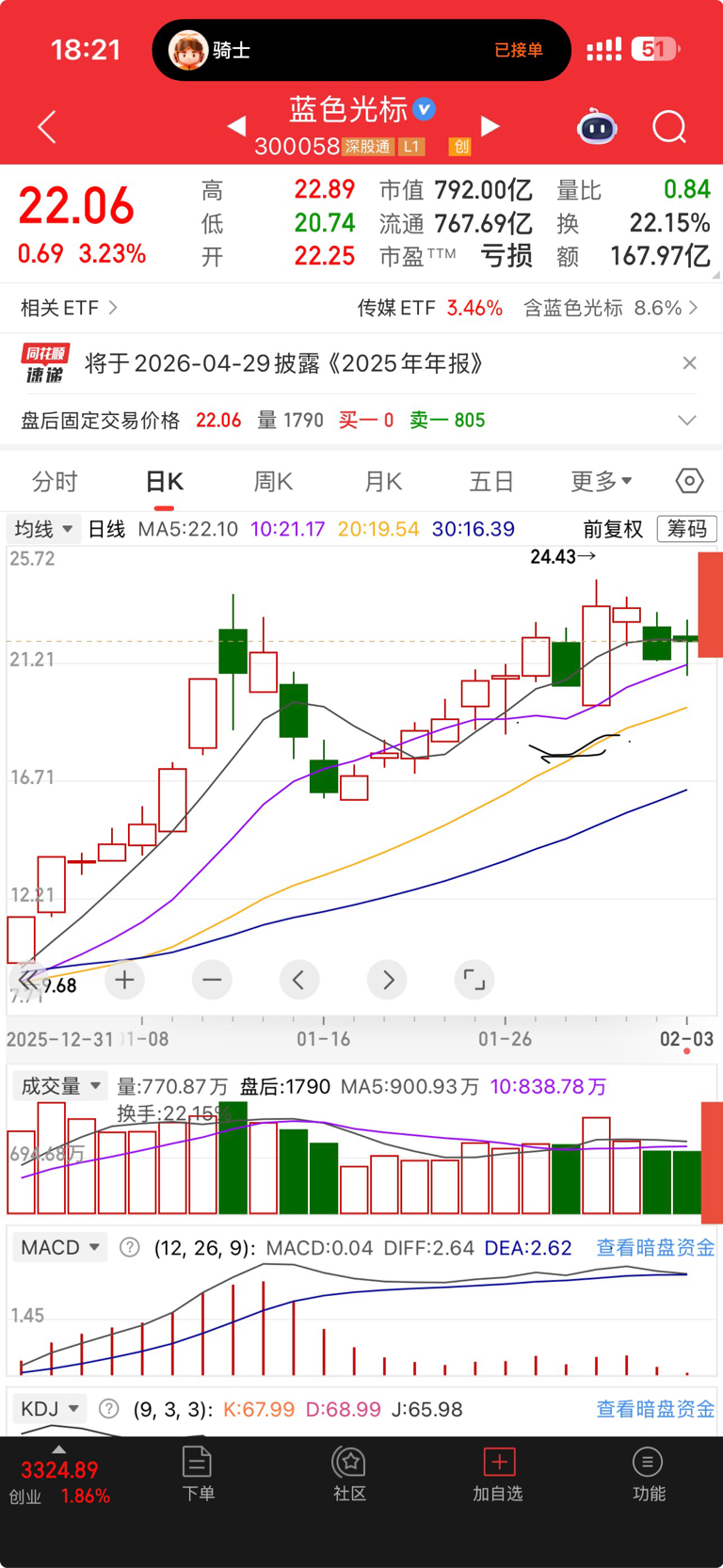Tap 卖一 805 quote

pyautogui.click(x=447, y=421)
